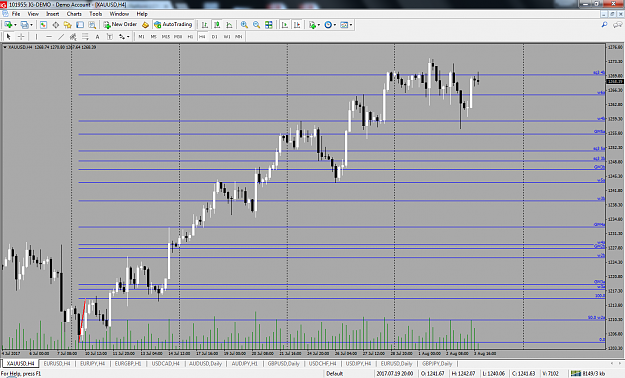The height and width of the screenshot is (378, 625).
Task: Click the New Order button
Action: pos(120,25)
